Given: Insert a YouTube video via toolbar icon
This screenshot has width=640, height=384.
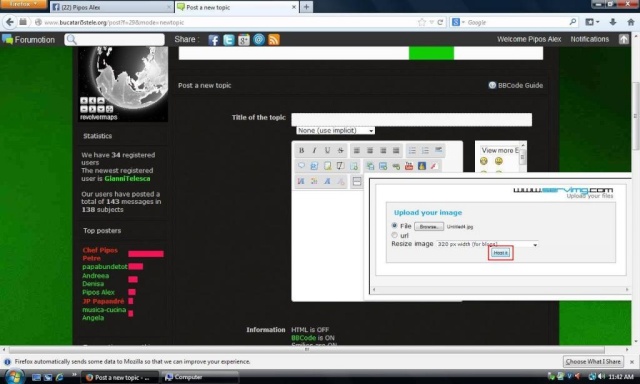Looking at the screenshot, I should pyautogui.click(x=409, y=166).
